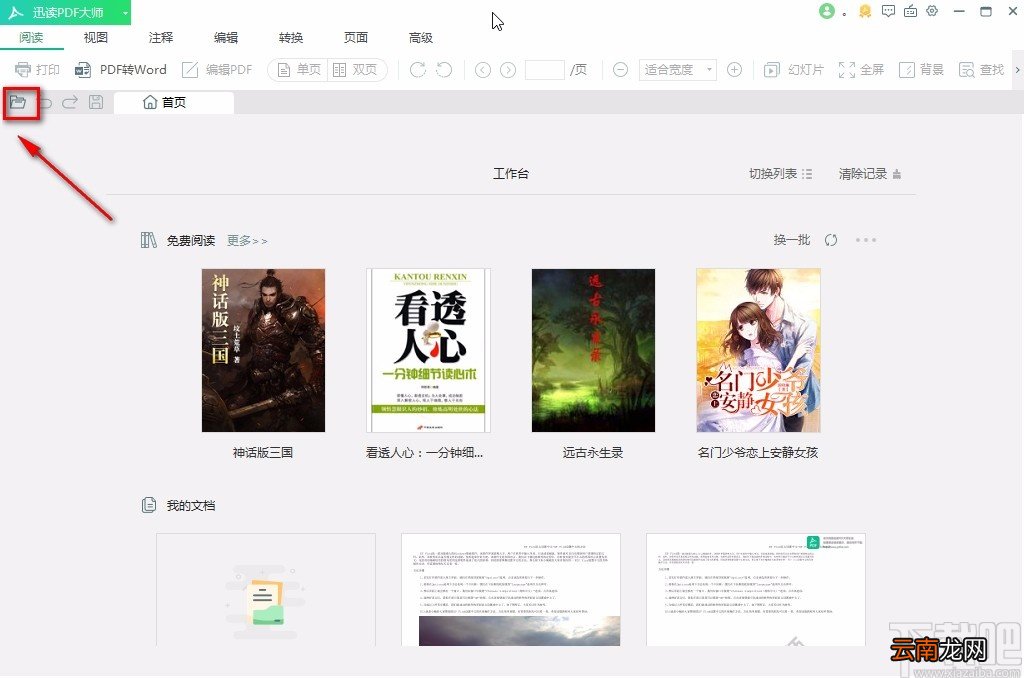The height and width of the screenshot is (678, 1024).
Task: Zoom in with the plus icon
Action: click(x=734, y=69)
